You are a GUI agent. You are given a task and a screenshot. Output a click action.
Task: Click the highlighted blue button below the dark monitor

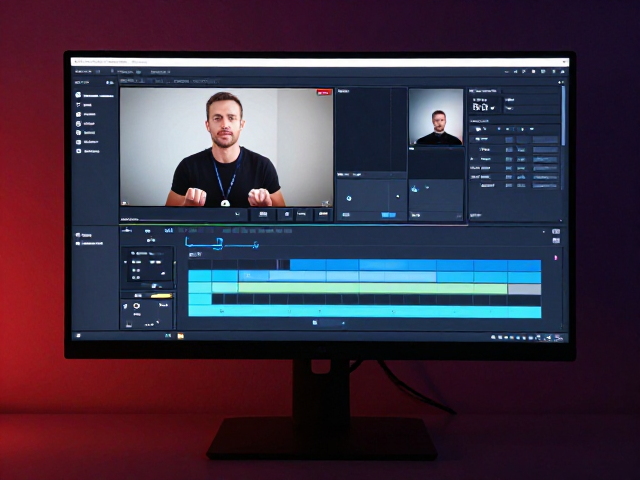388,215
